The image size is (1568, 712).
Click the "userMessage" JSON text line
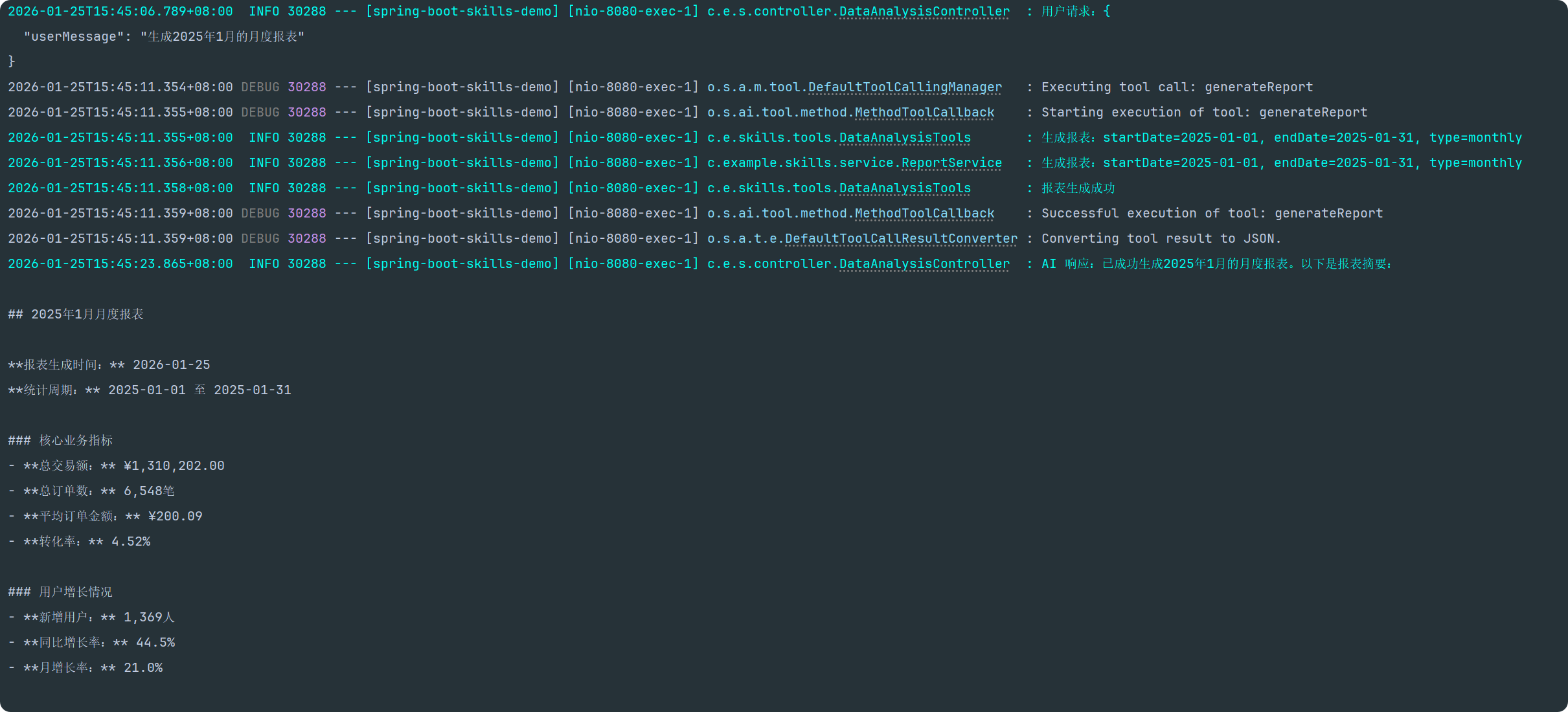tap(164, 37)
